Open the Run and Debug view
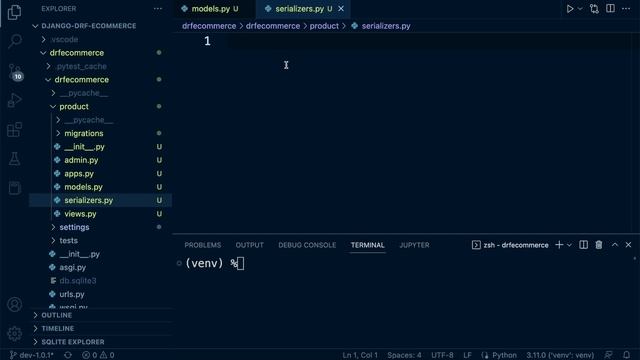Screen dimensions: 640x360 click(14, 100)
